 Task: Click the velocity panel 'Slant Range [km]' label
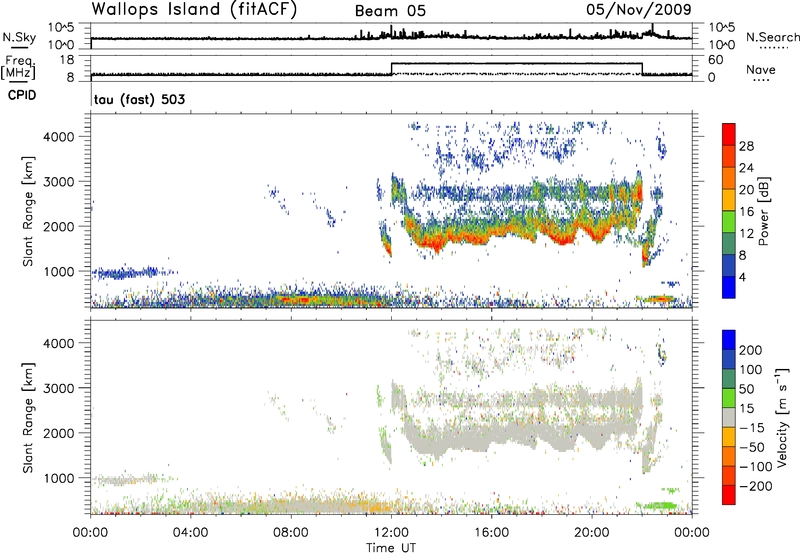tap(28, 418)
